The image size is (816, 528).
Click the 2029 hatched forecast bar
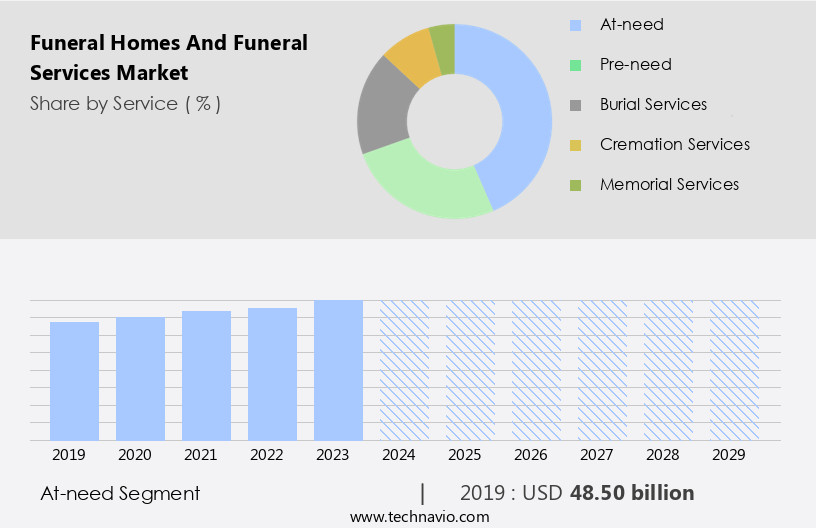(735, 370)
